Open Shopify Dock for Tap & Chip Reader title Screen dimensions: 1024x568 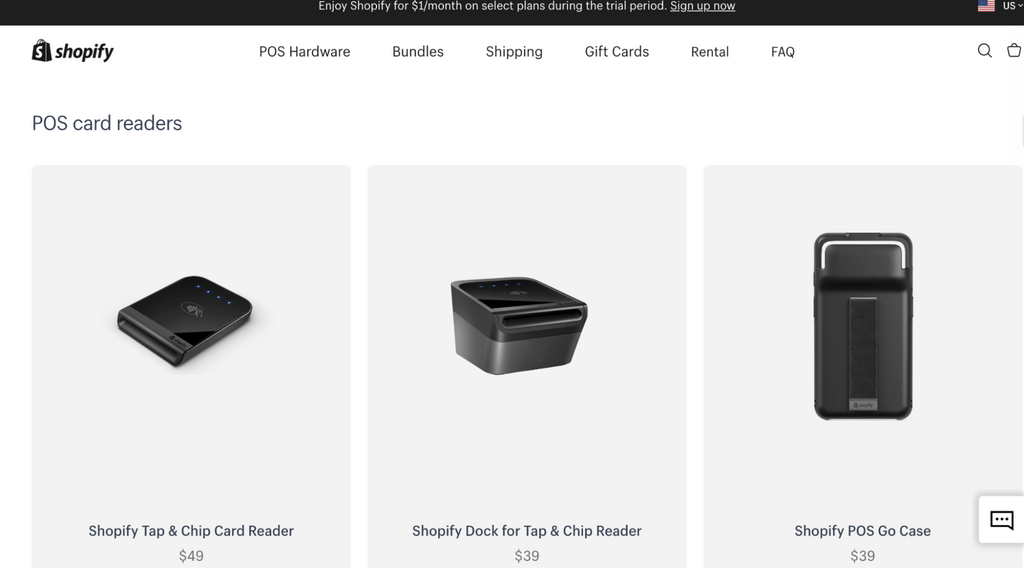coord(527,531)
